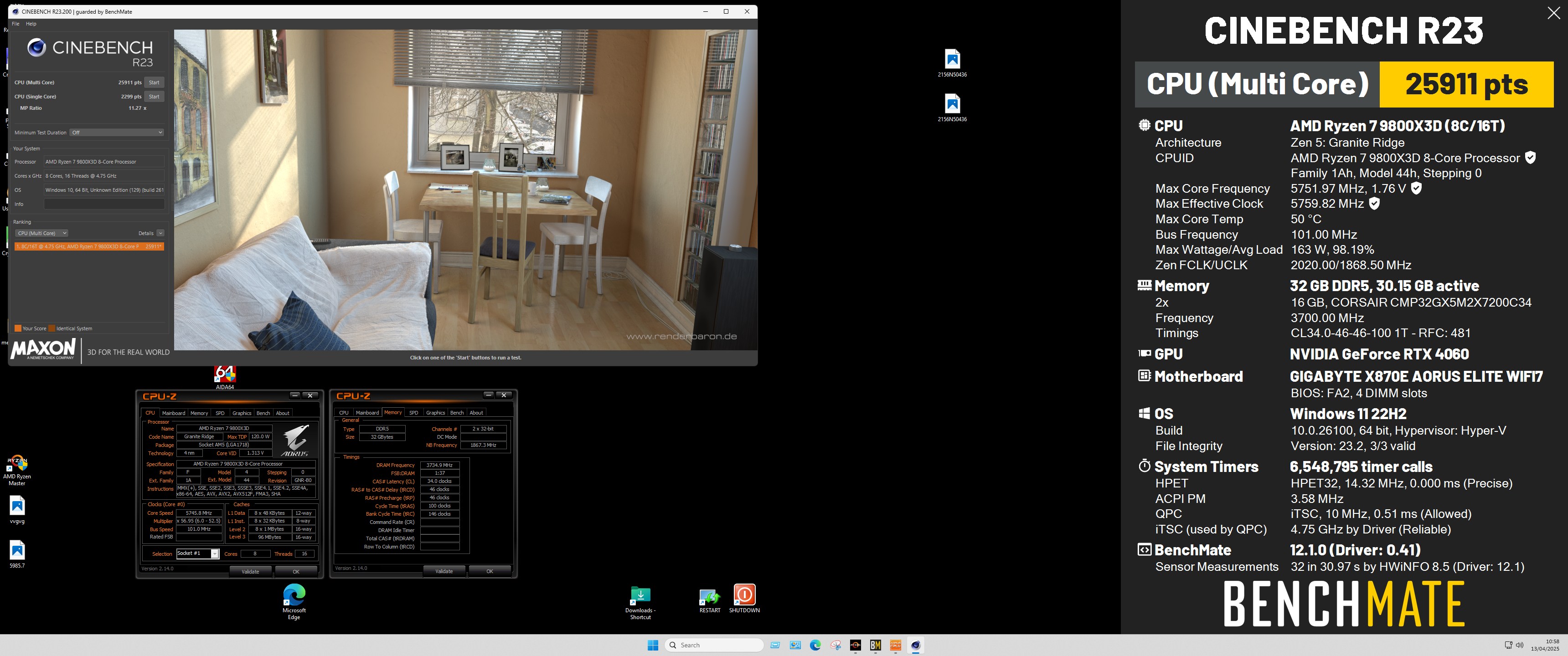The image size is (1568, 656).
Task: Start the CPU (Multi Core) test
Action: 154,82
